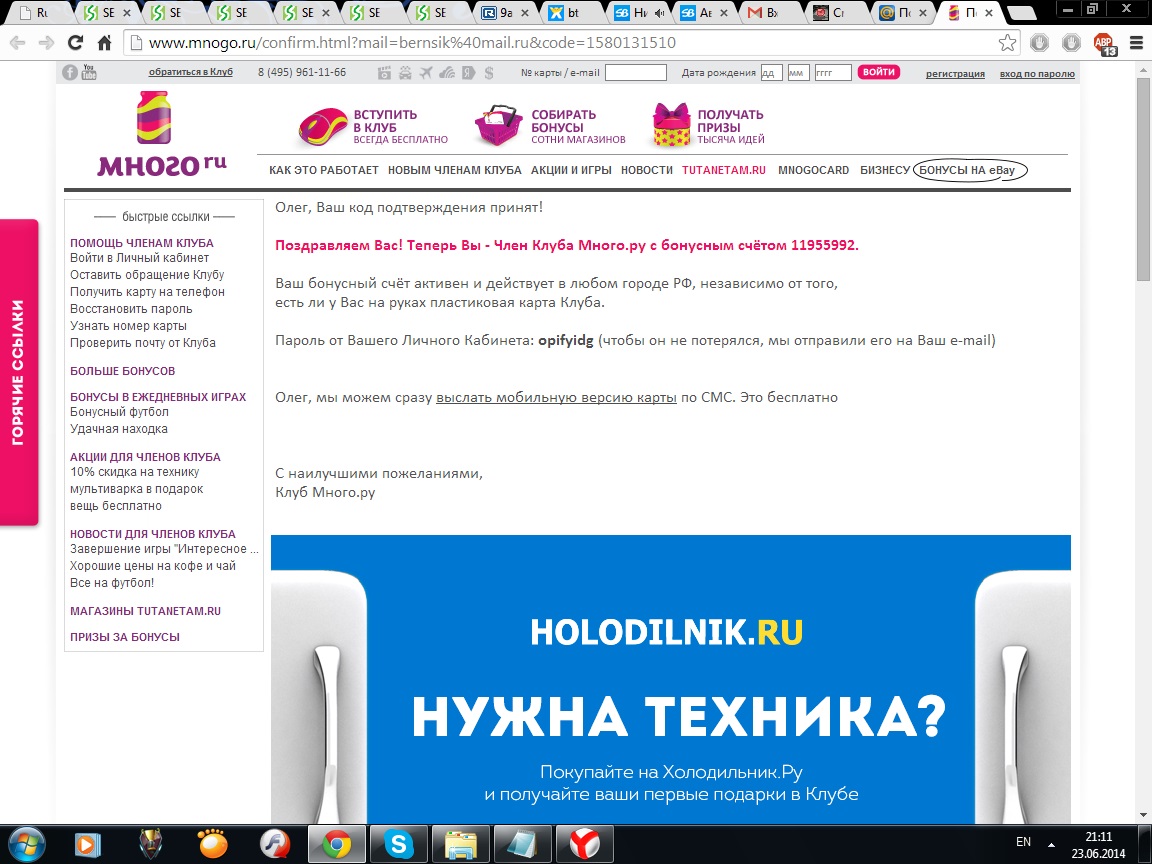
Task: Click the page vertical scrollbar thumb
Action: (1143, 179)
